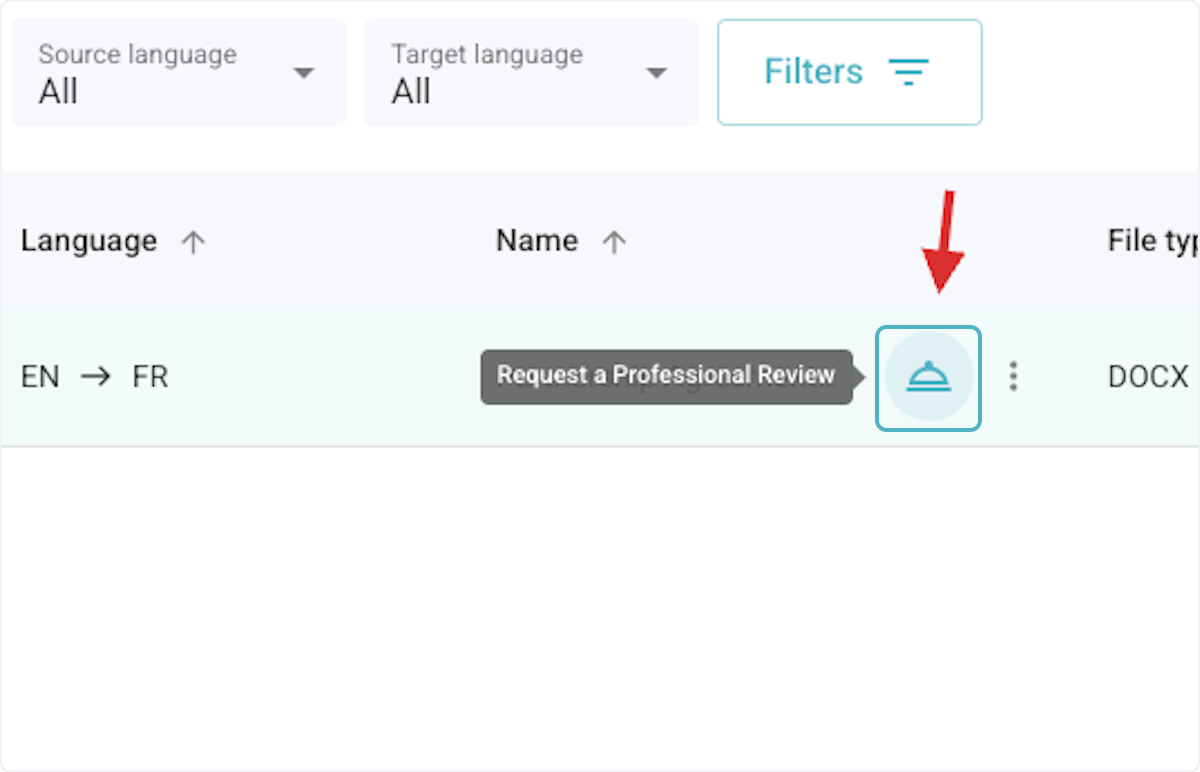Click the Language column header
The width and height of the screenshot is (1200, 772).
[89, 241]
